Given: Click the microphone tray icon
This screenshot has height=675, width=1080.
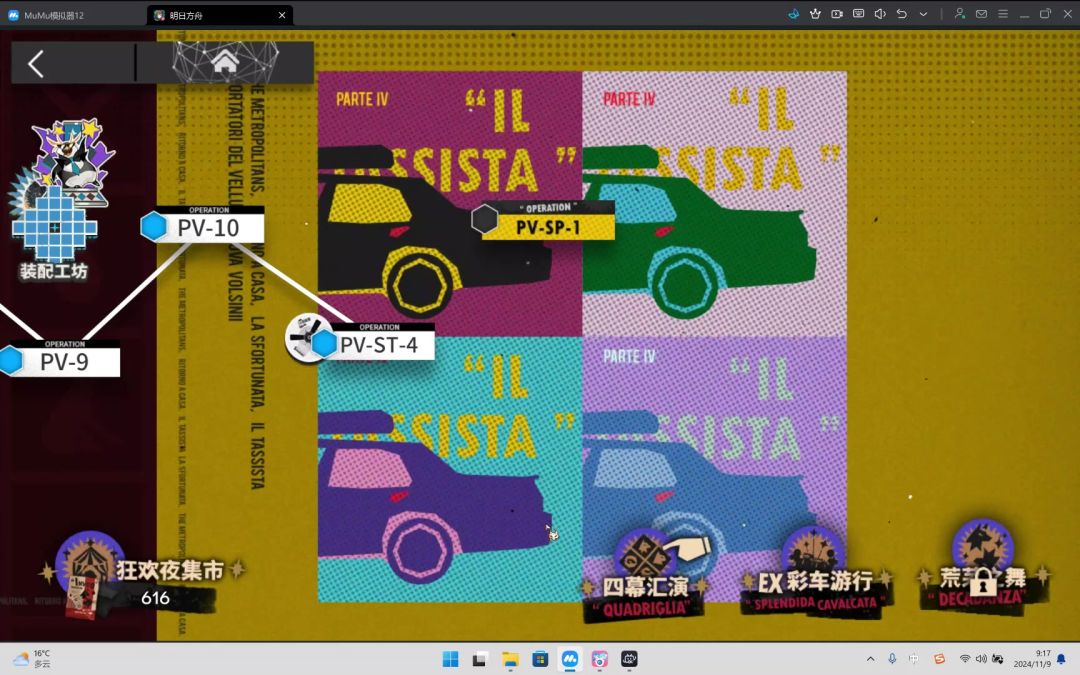Looking at the screenshot, I should coord(892,659).
